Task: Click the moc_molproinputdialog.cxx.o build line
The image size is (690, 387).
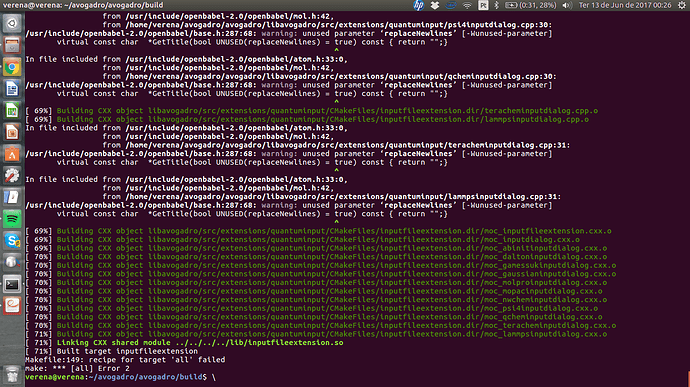Action: (316, 283)
